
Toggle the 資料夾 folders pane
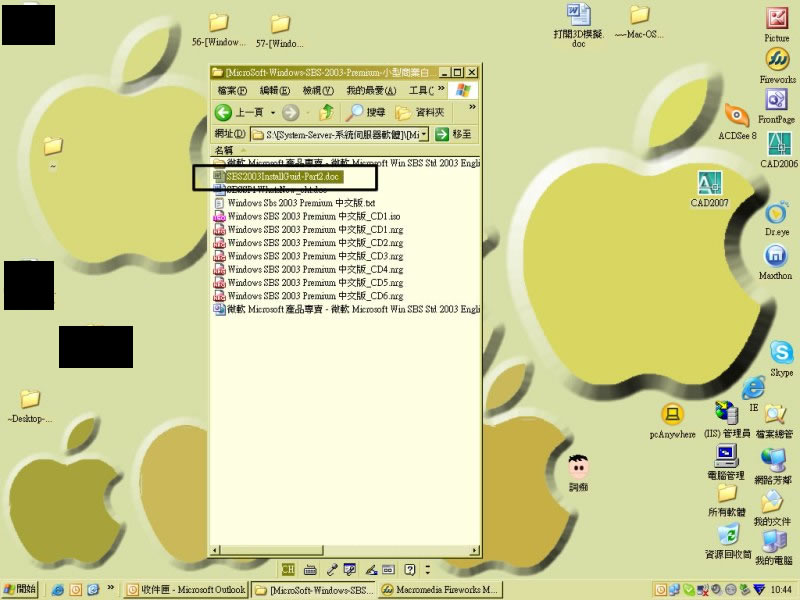click(419, 112)
